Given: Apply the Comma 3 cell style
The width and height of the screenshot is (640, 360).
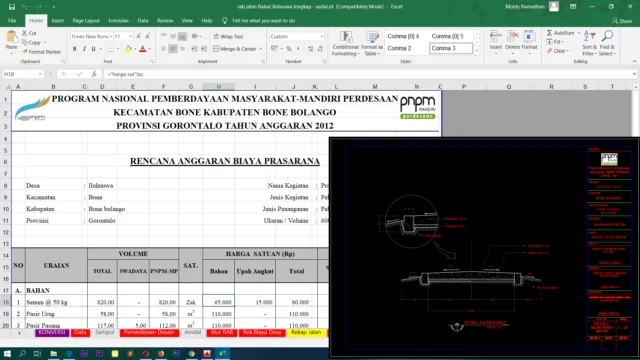Looking at the screenshot, I should pos(451,48).
